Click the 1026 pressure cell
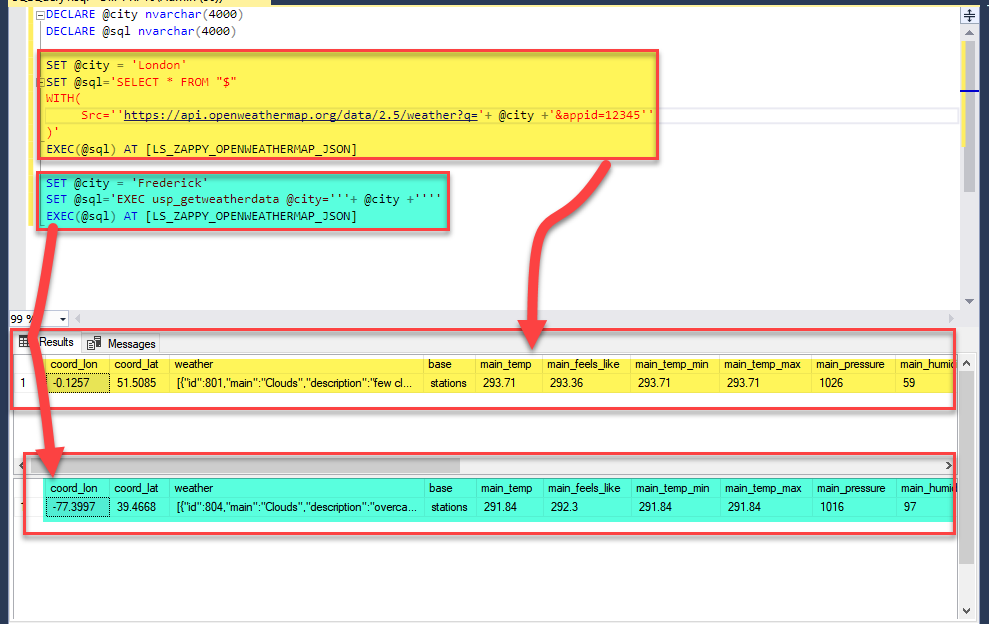The image size is (989, 624). pyautogui.click(x=853, y=383)
